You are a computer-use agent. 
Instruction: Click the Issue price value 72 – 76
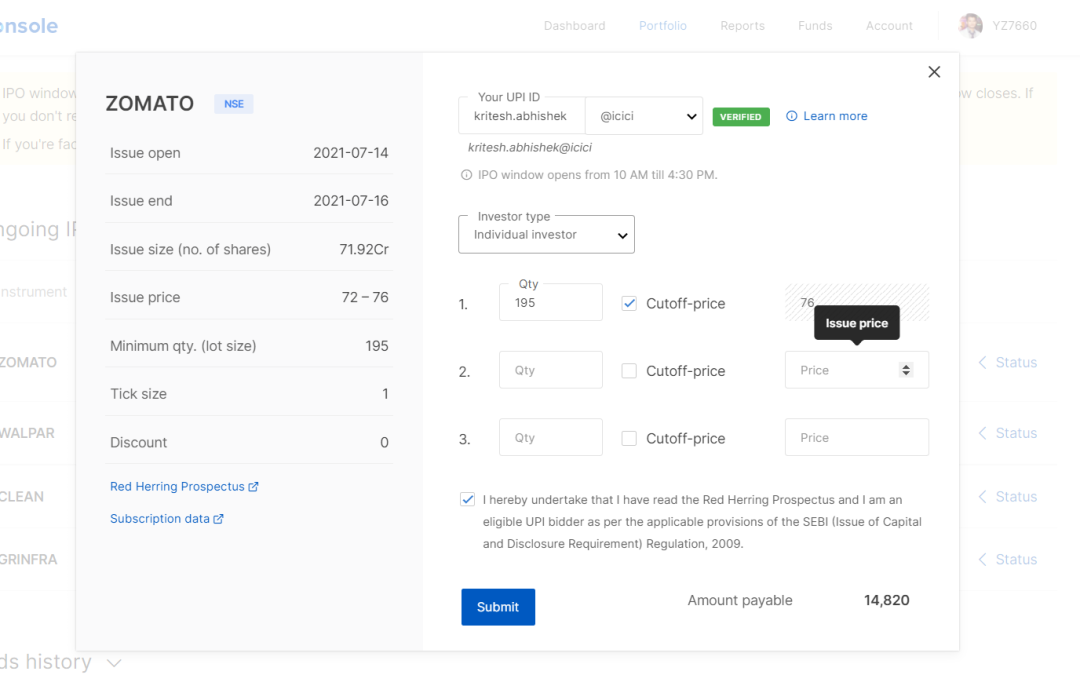(x=365, y=297)
